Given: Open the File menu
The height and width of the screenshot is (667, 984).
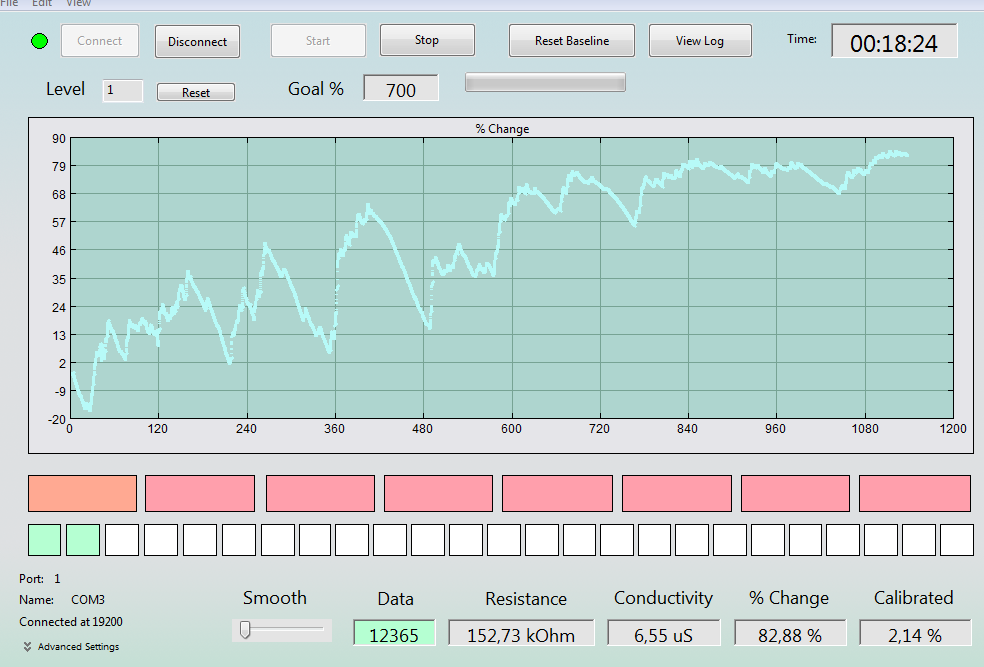Looking at the screenshot, I should [x=9, y=3].
